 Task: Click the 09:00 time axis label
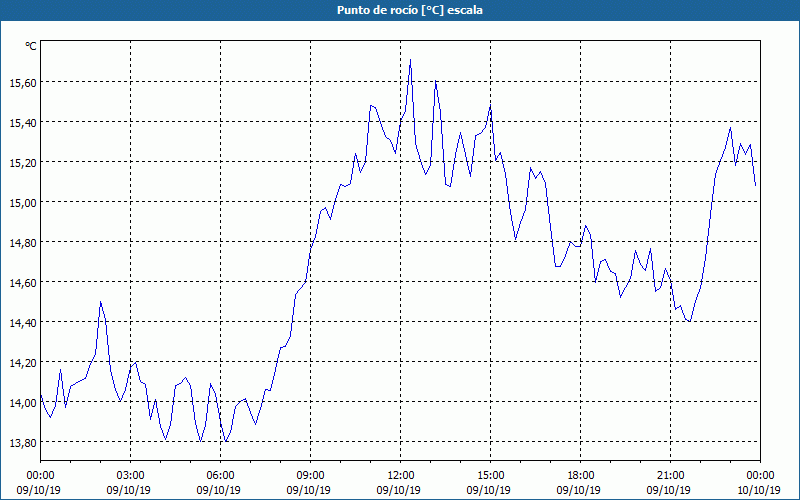tap(310, 476)
